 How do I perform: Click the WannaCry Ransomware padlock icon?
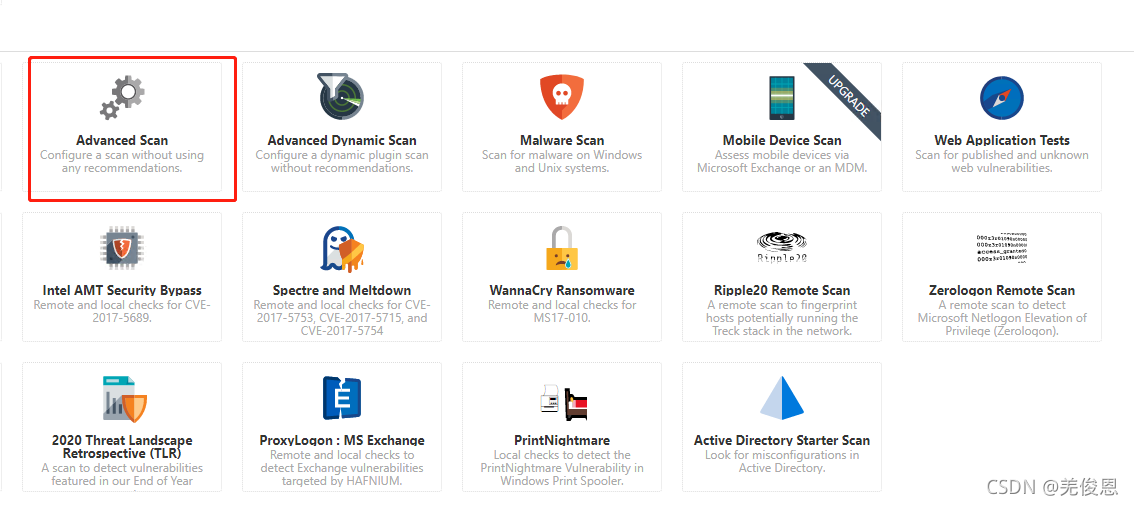tap(561, 248)
